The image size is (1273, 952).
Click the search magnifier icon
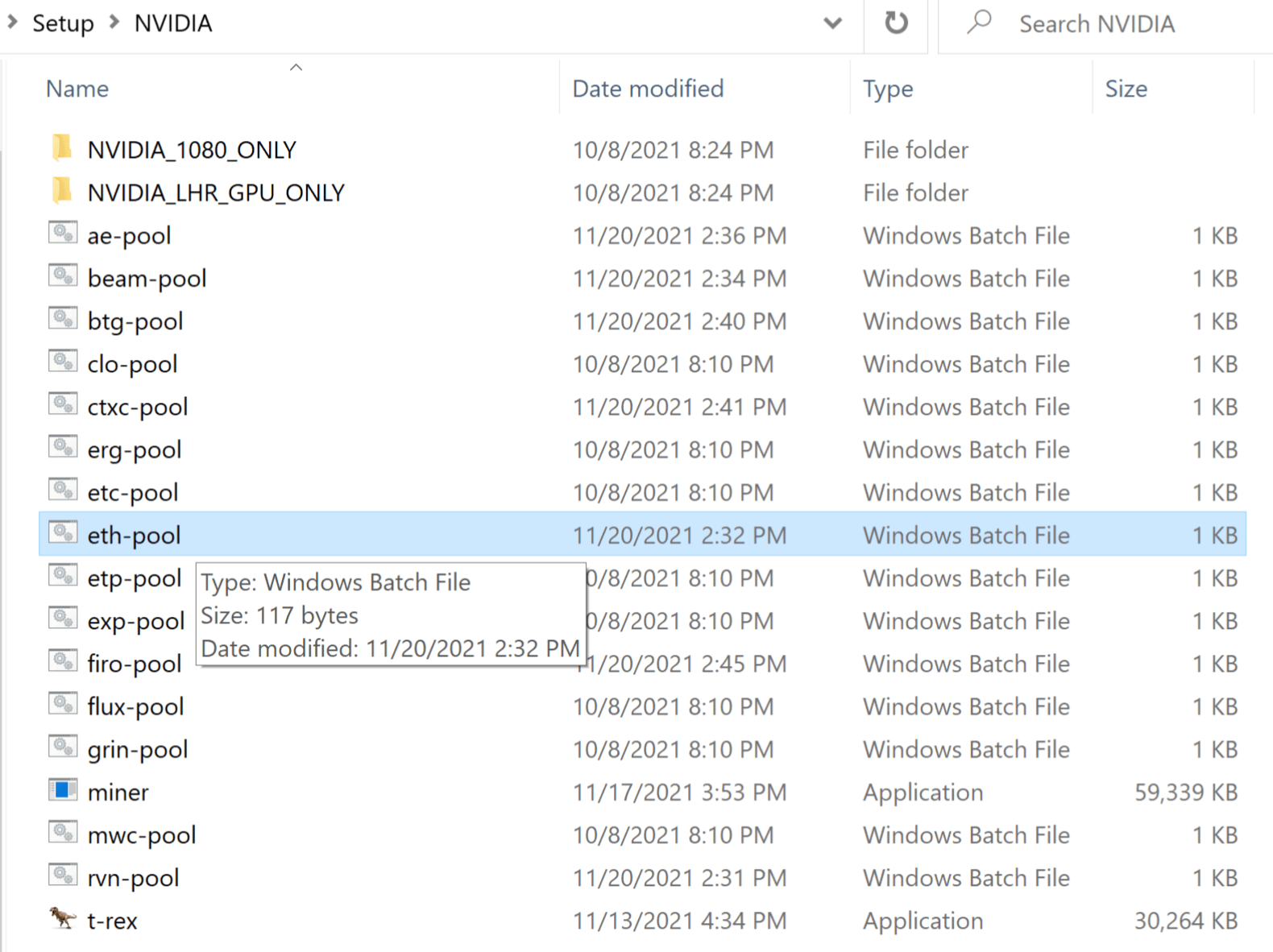(x=979, y=23)
